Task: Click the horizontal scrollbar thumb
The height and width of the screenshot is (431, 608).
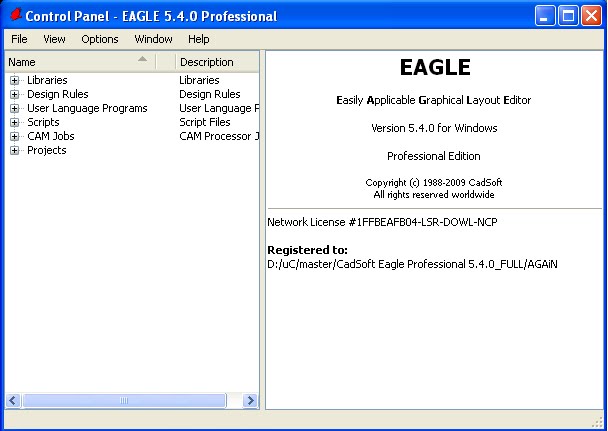Action: click(x=124, y=400)
